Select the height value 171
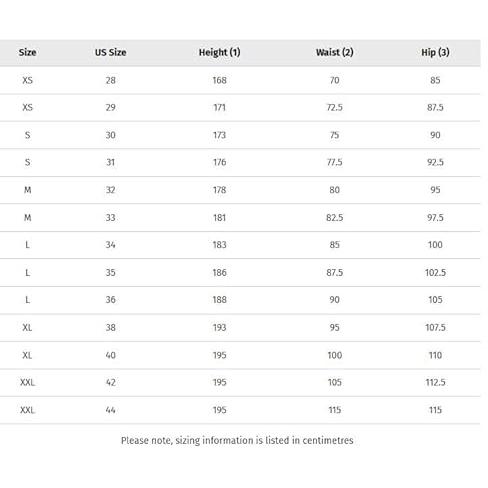 coord(219,108)
